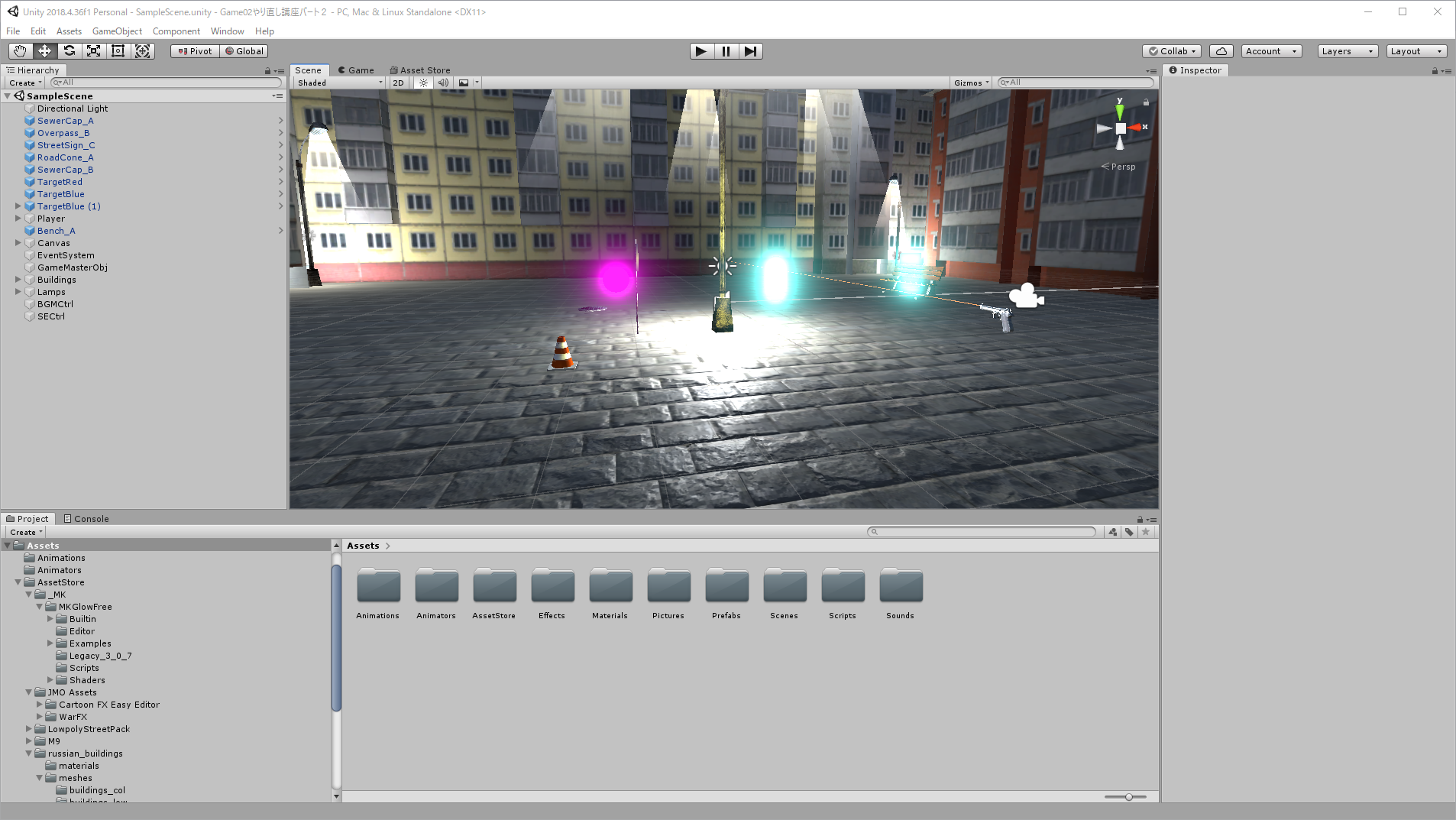
Task: Click the Play button
Action: (700, 51)
